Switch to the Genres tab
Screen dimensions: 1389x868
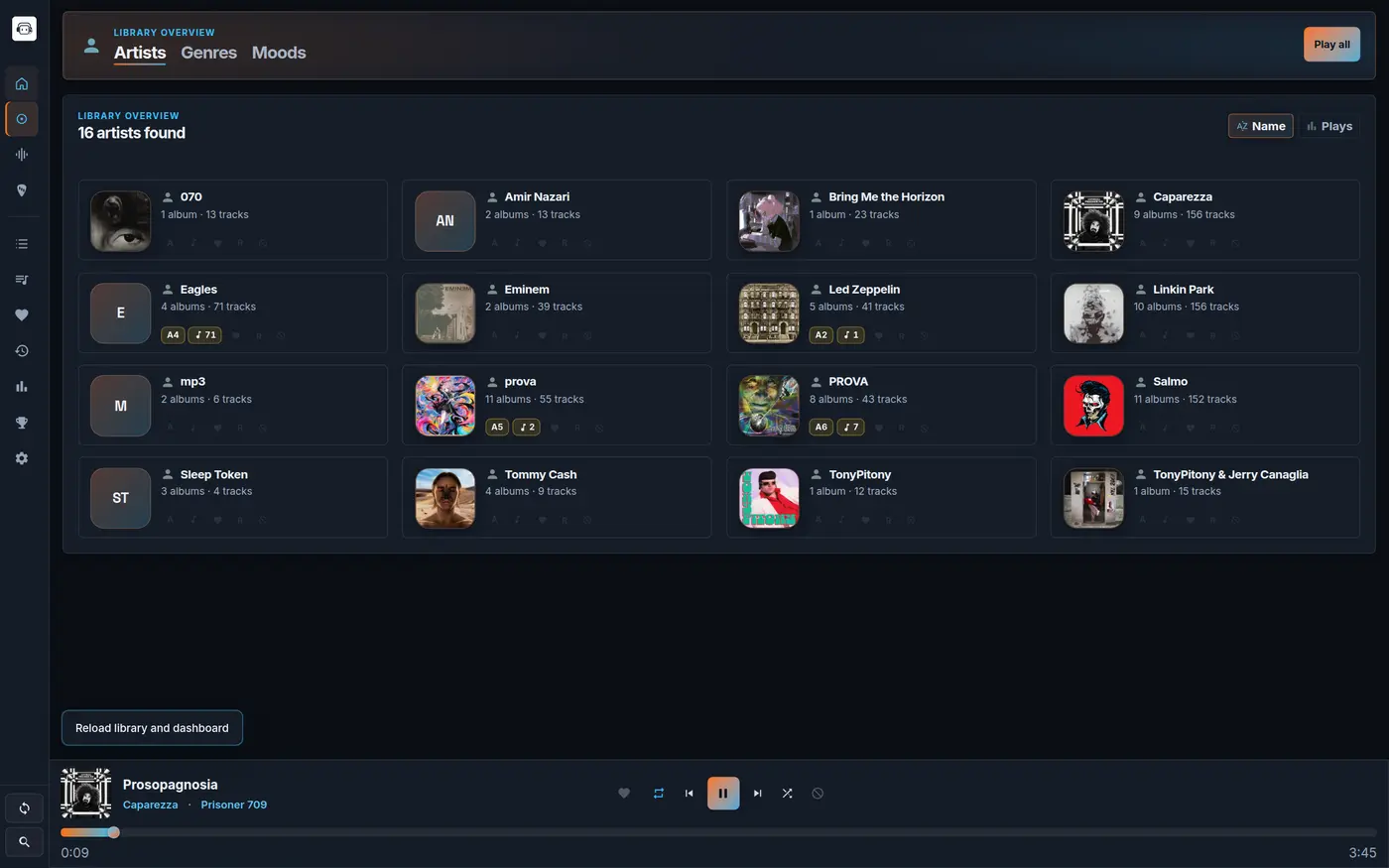(x=208, y=53)
